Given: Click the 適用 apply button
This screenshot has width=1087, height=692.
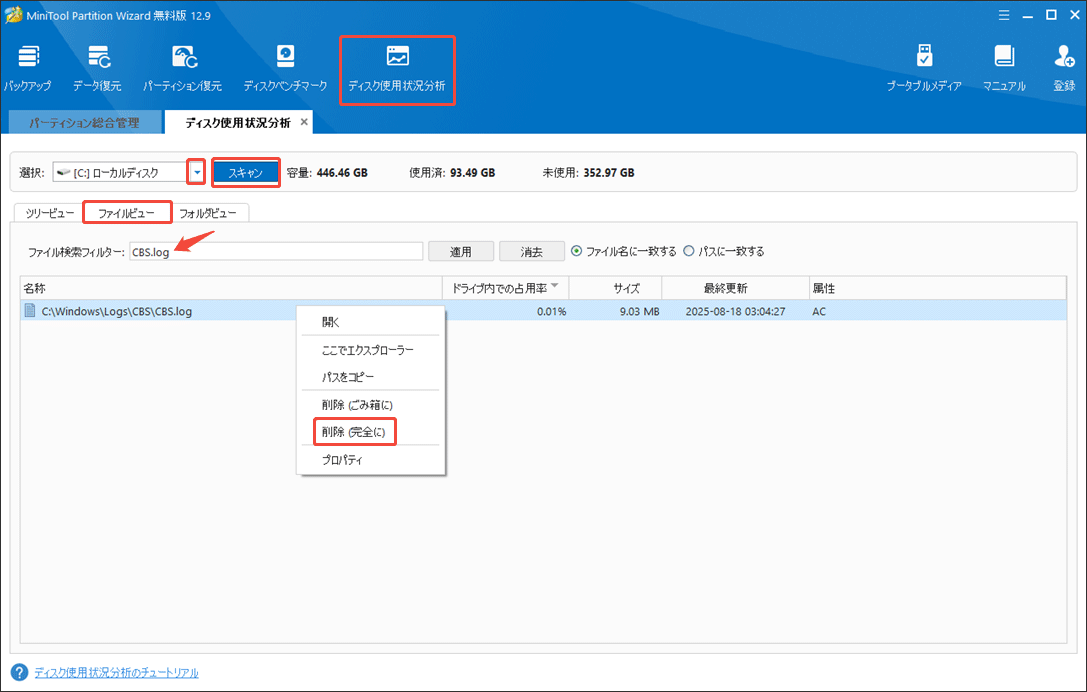Looking at the screenshot, I should point(461,251).
